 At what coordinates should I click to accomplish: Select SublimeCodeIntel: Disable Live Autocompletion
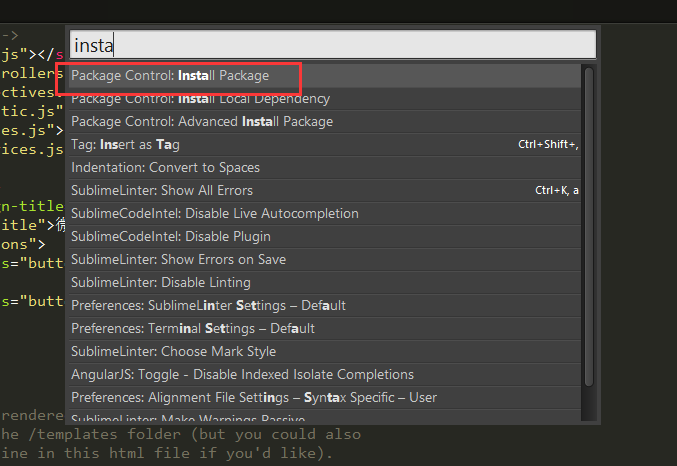[325, 213]
